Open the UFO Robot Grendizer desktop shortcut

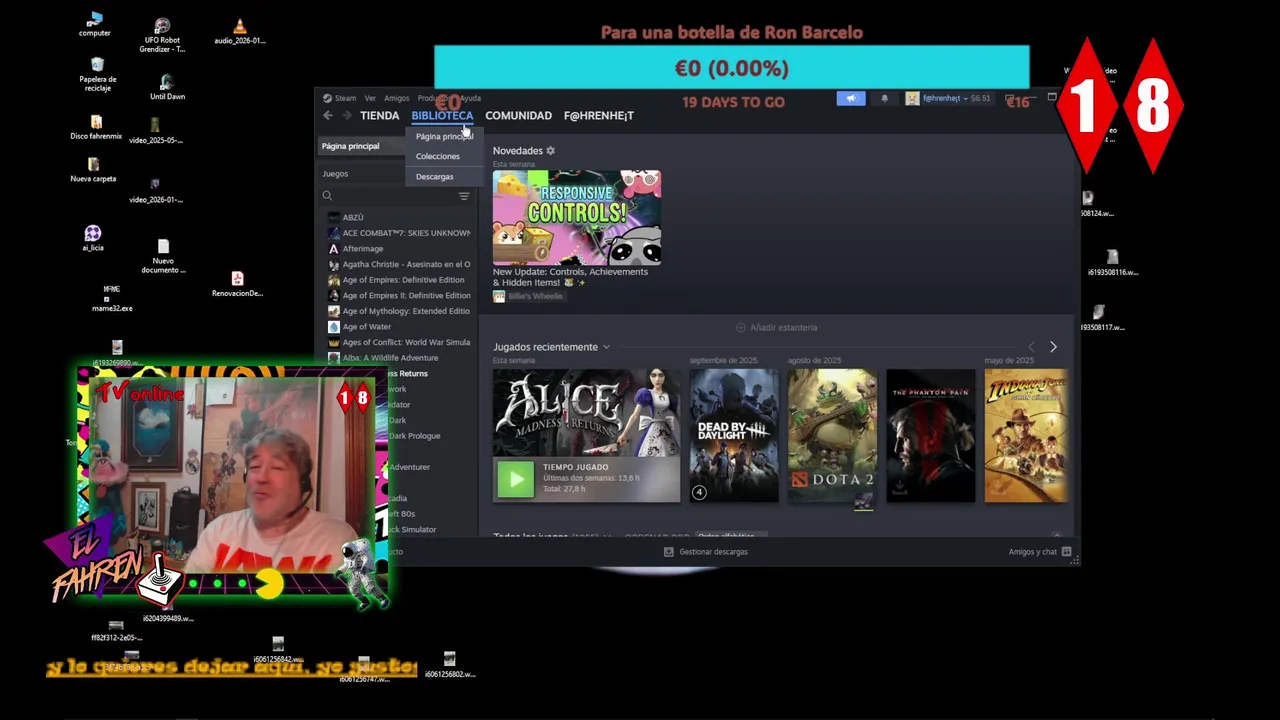(x=162, y=35)
